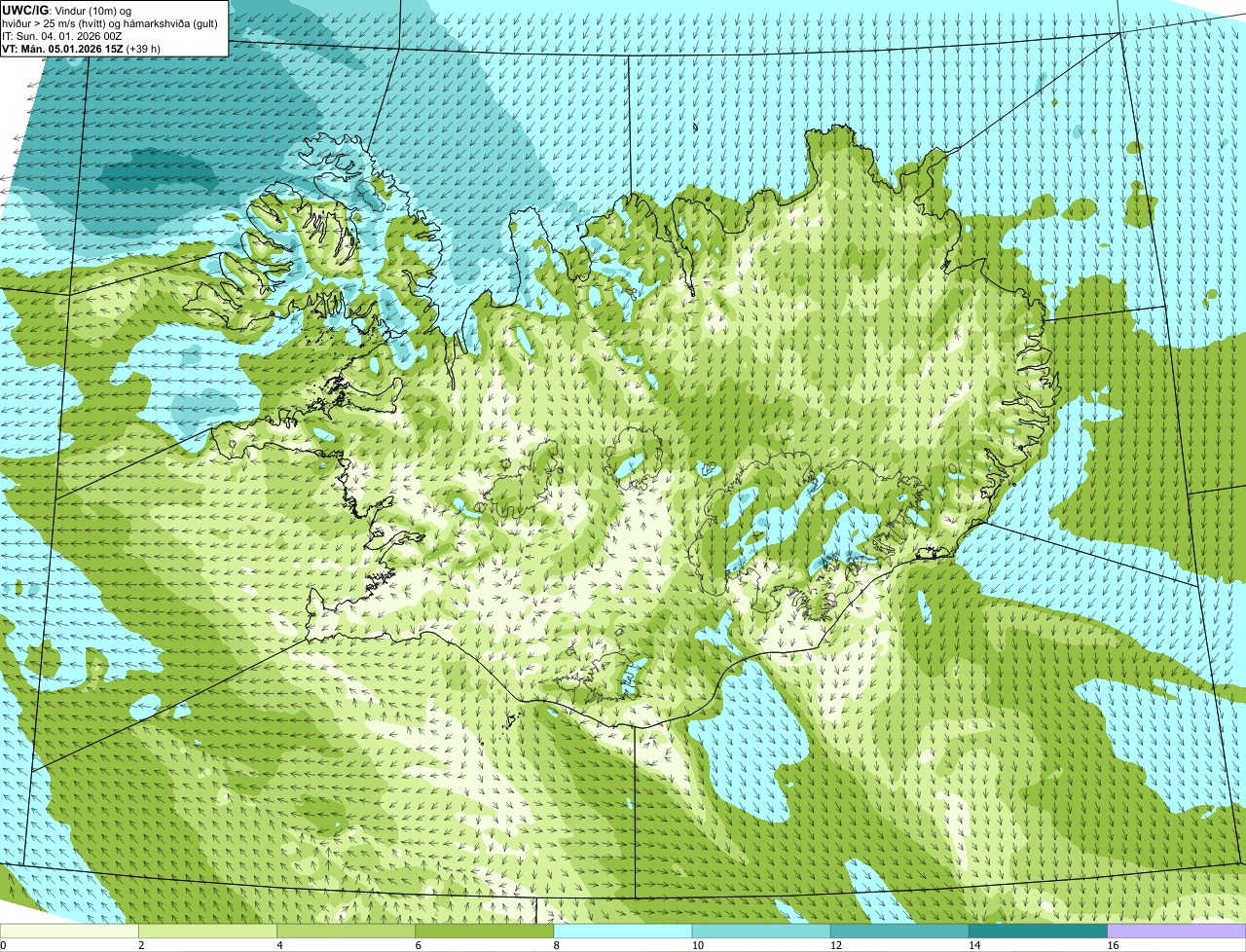Select the light green 2–4 color scale swatch
1246x952 pixels.
tap(207, 931)
